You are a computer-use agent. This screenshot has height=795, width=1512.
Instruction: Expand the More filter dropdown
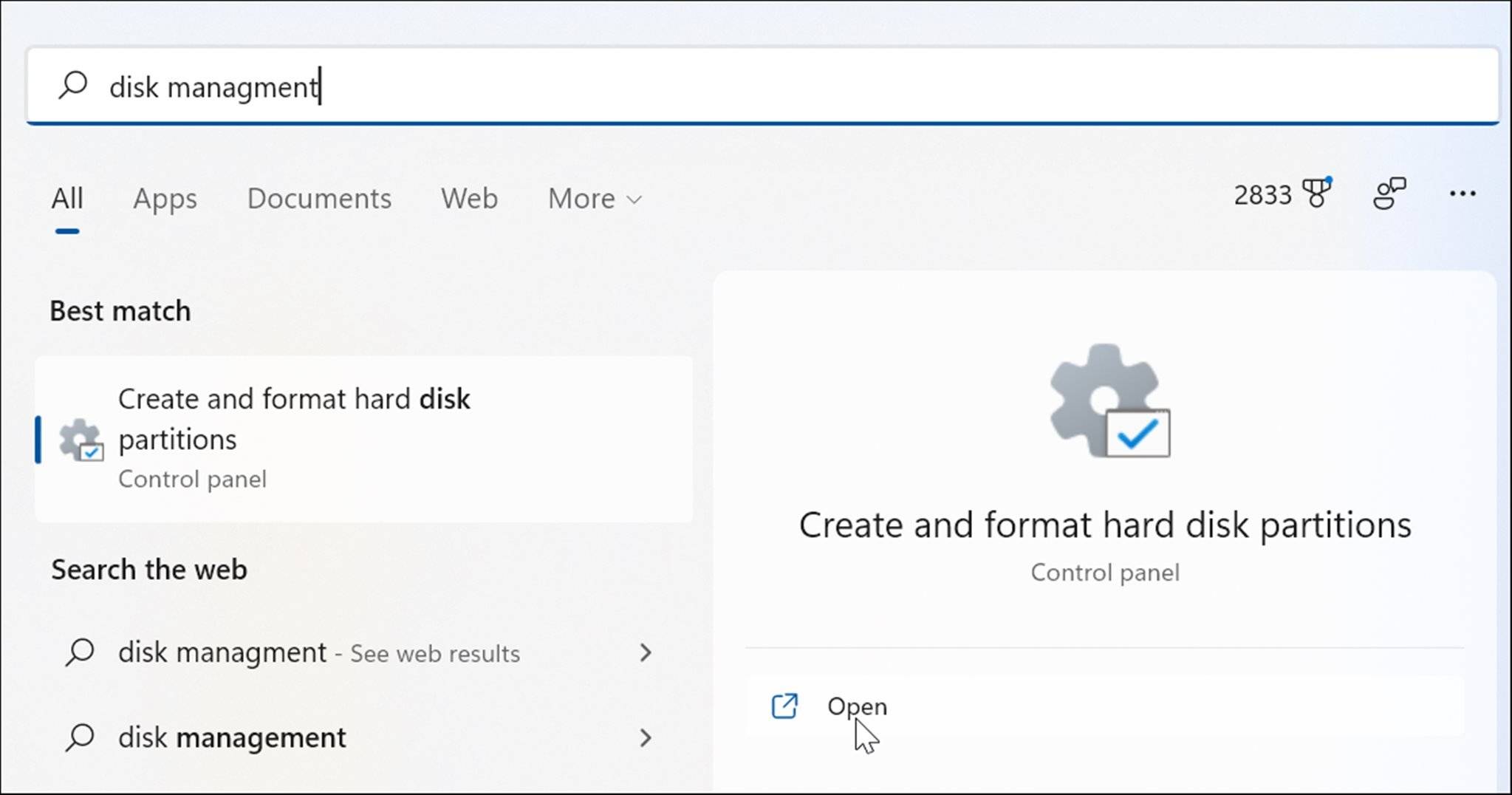click(x=591, y=198)
